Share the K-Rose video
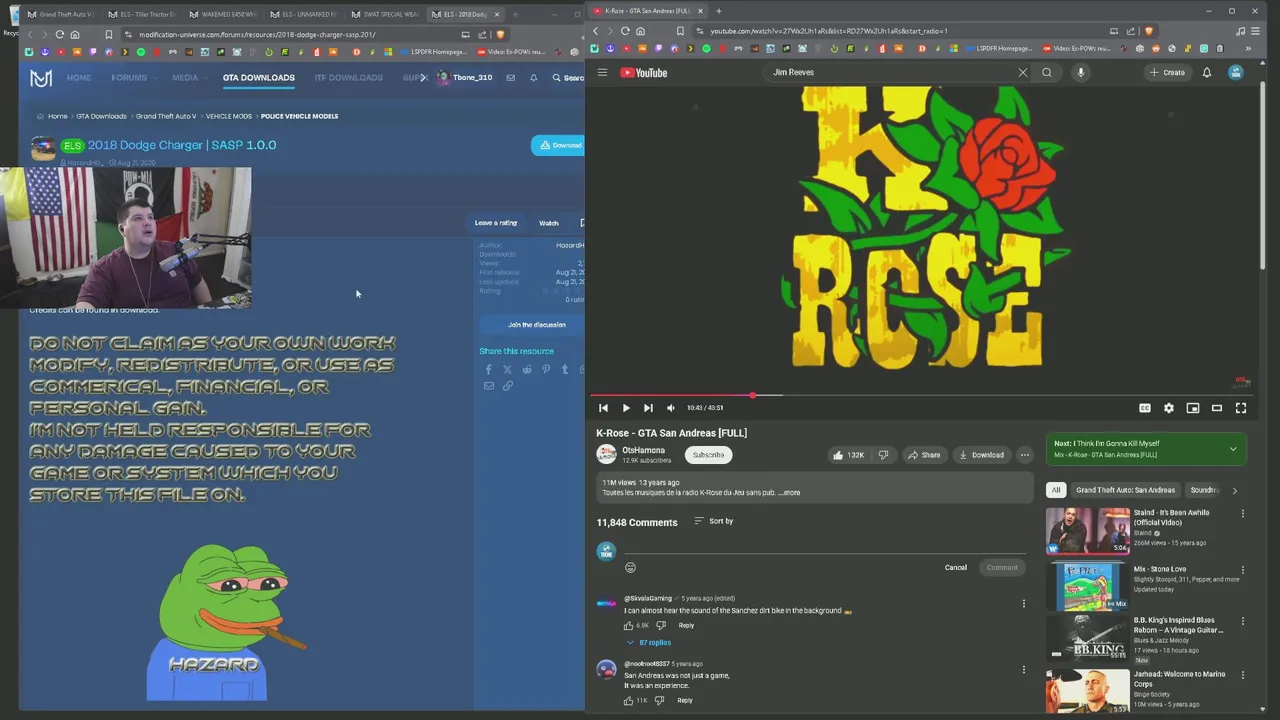1280x720 pixels. [x=924, y=455]
